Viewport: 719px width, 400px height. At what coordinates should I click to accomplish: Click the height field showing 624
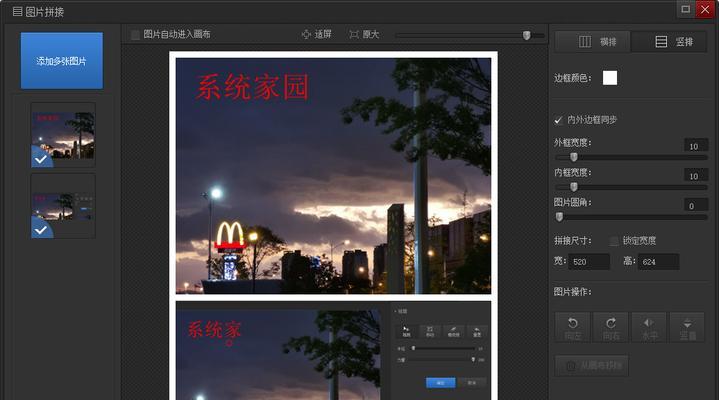point(658,262)
